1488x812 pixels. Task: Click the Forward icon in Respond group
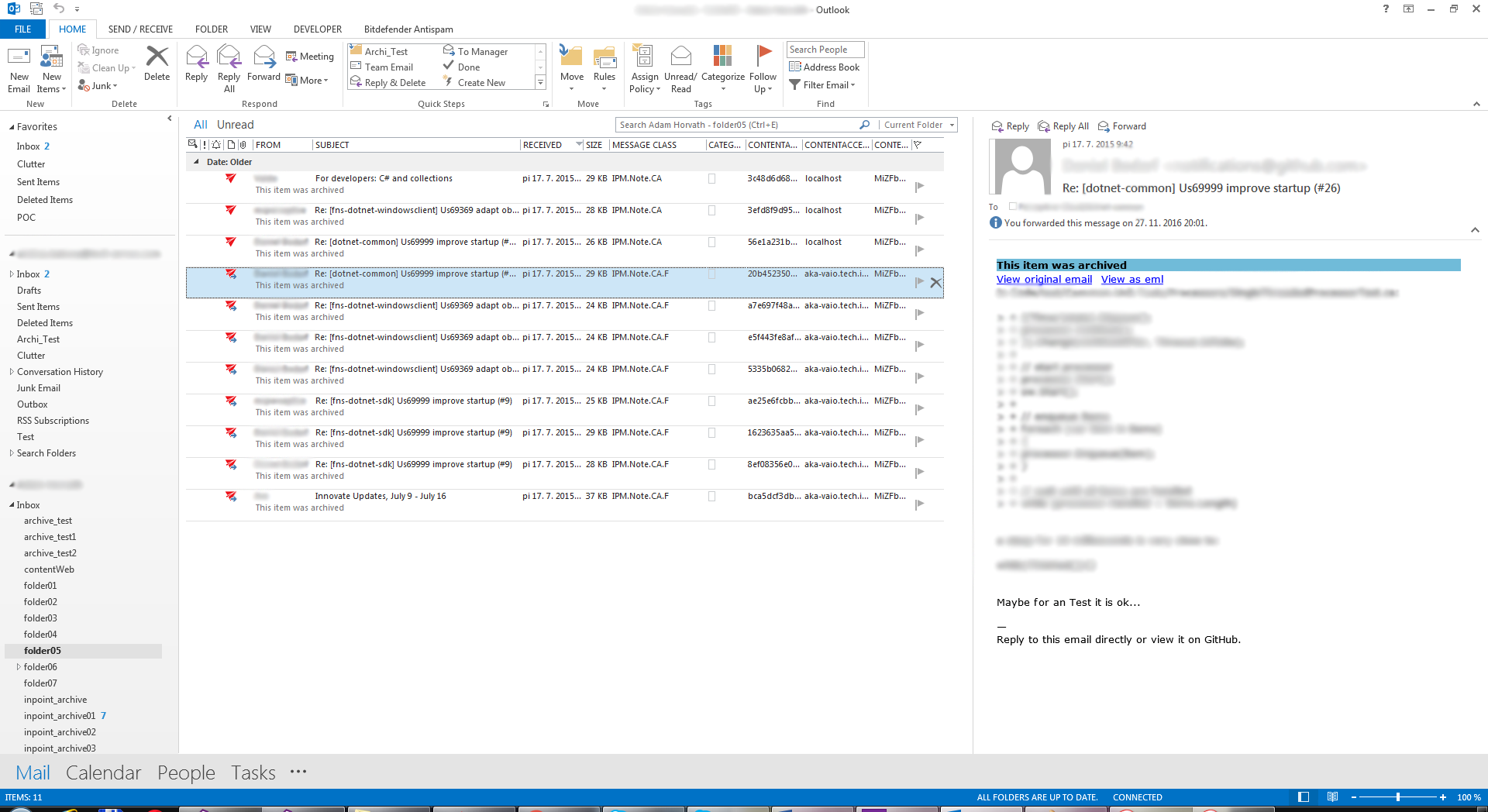click(x=263, y=58)
